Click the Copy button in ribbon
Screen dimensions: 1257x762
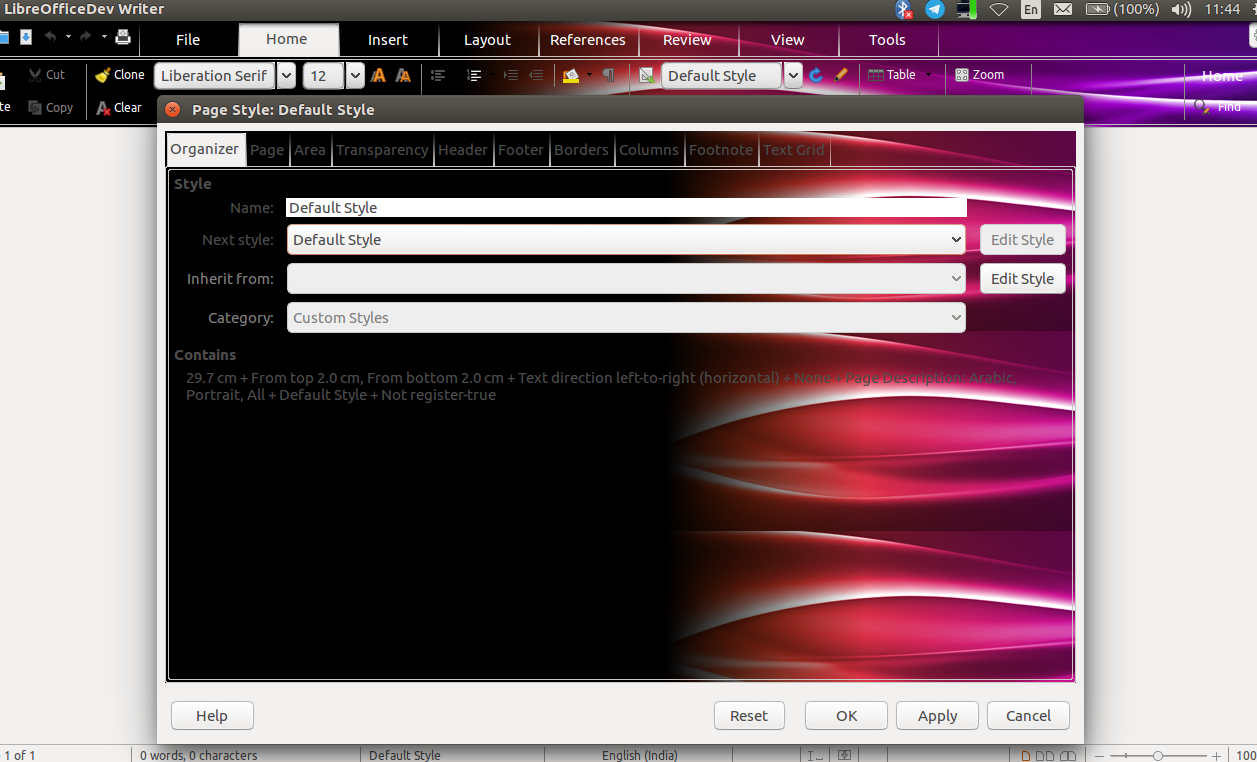[x=50, y=107]
